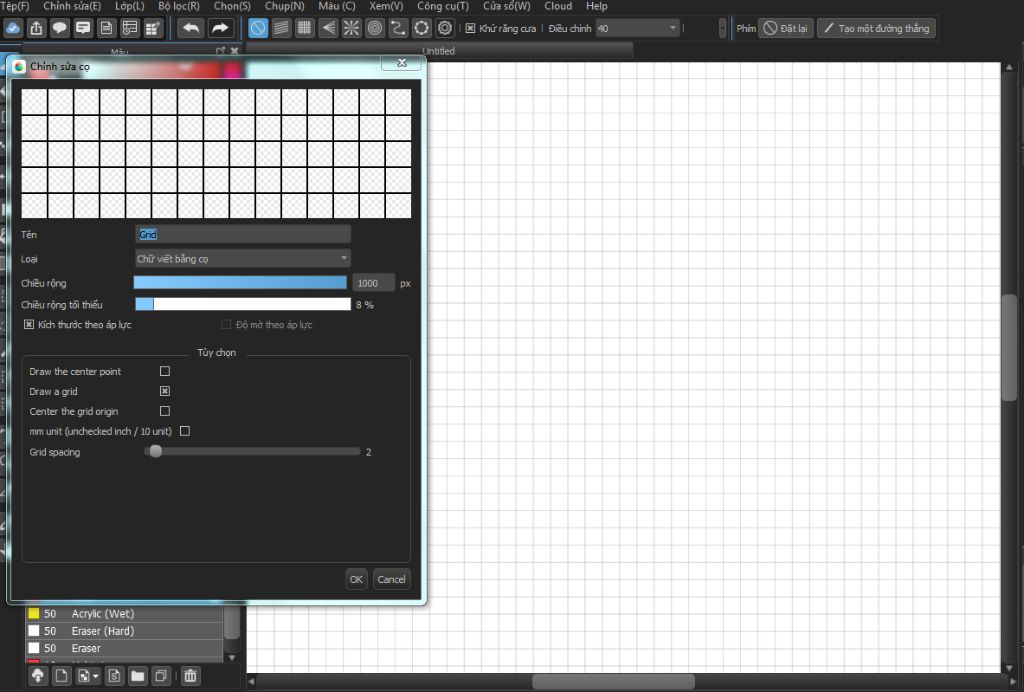This screenshot has height=692, width=1024.
Task: Click the cloud download brush icon
Action: click(x=38, y=676)
